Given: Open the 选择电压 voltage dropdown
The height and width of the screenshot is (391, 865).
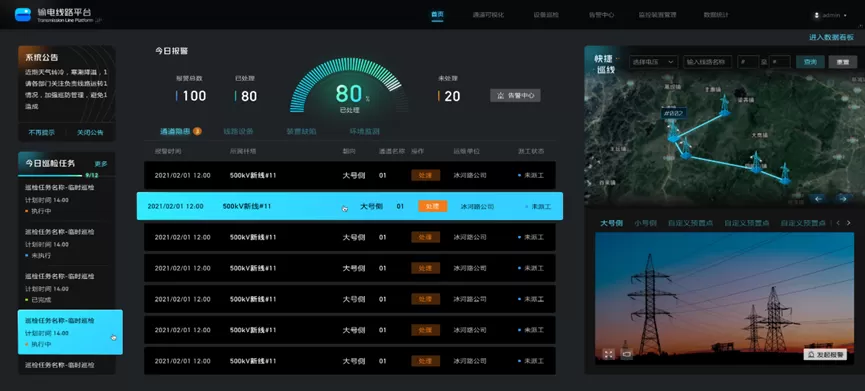Looking at the screenshot, I should (653, 62).
